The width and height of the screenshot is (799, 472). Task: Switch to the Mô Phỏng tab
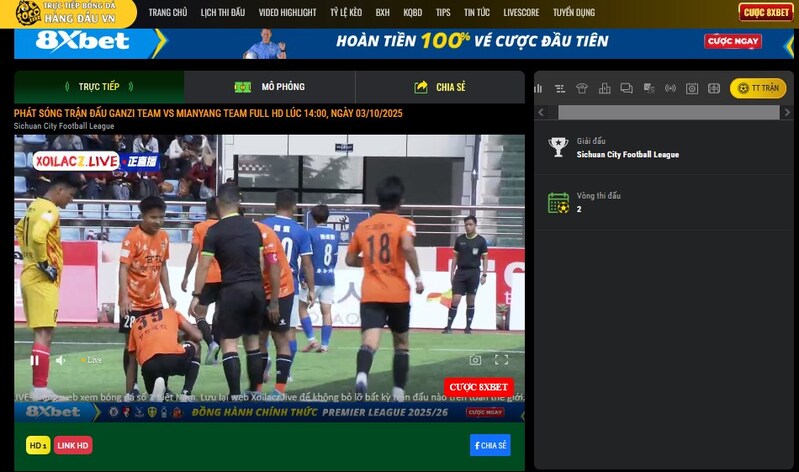coord(270,87)
